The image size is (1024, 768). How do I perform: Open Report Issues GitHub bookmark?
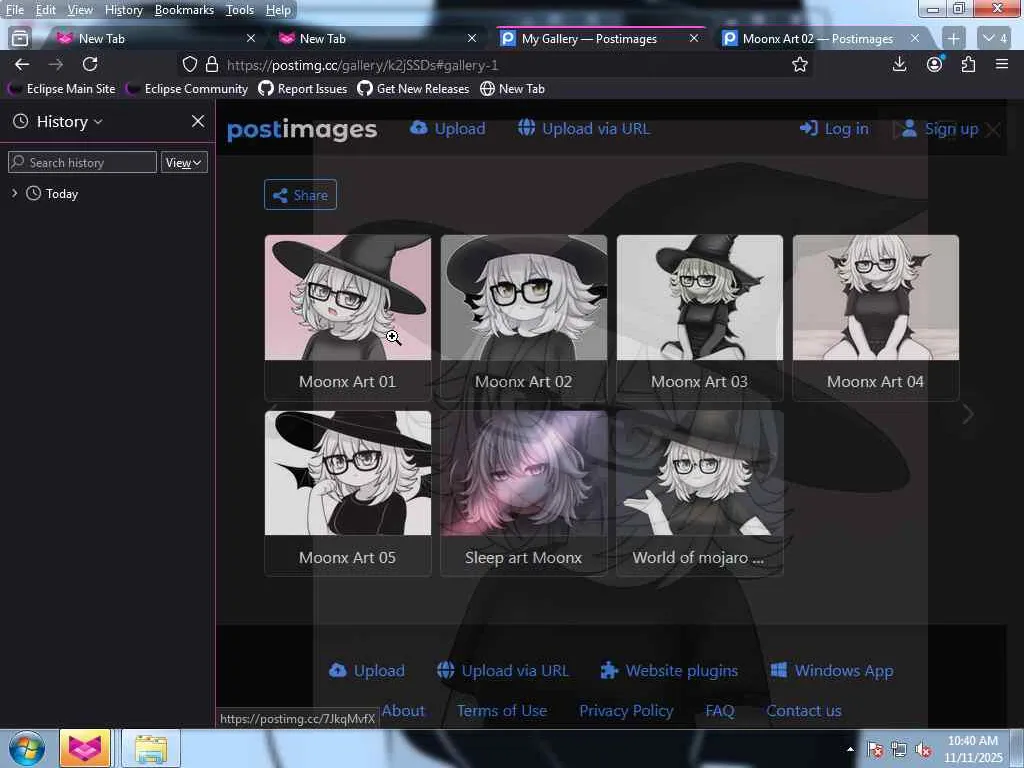click(x=303, y=89)
